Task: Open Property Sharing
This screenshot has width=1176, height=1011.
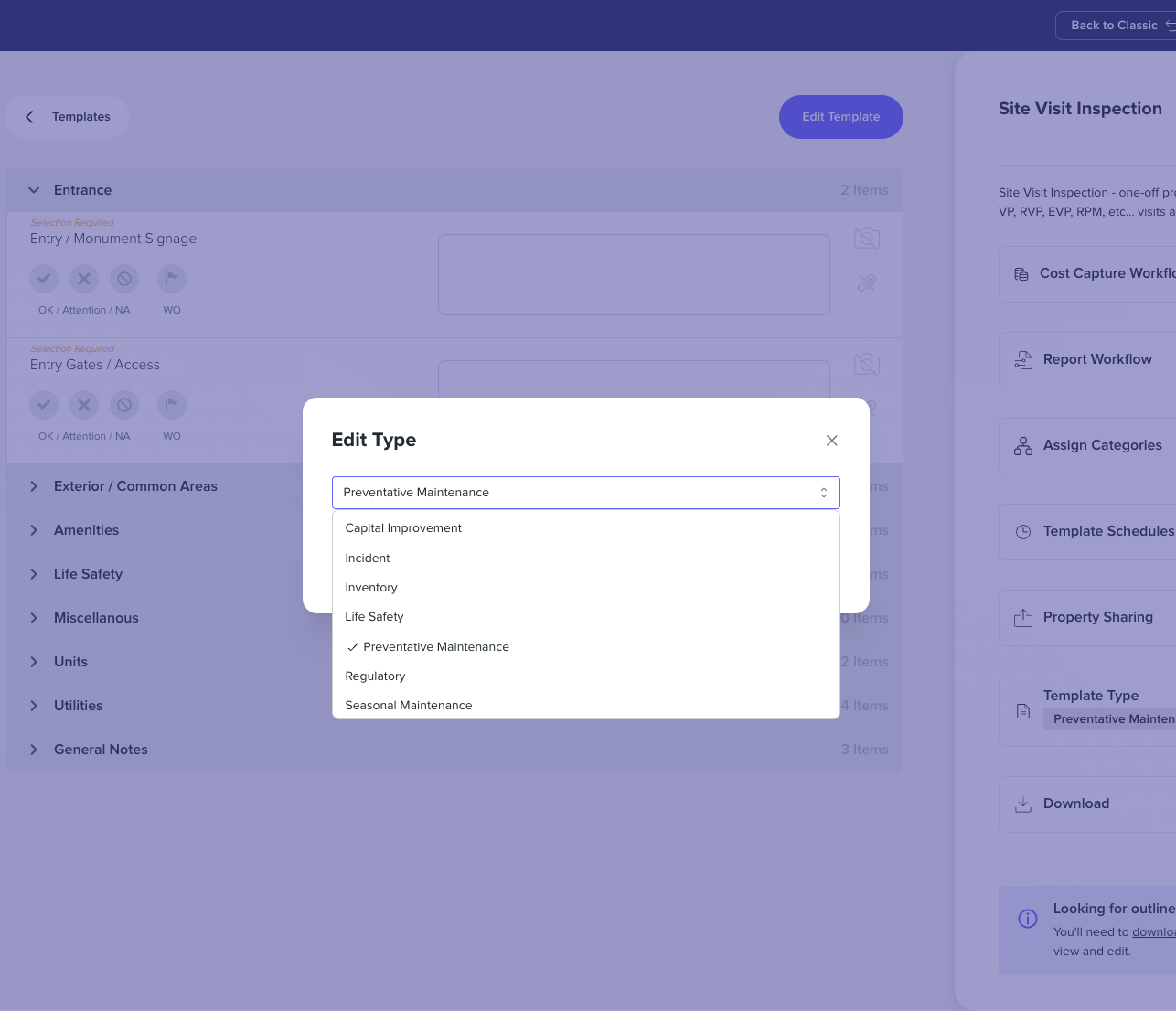Action: click(1087, 617)
